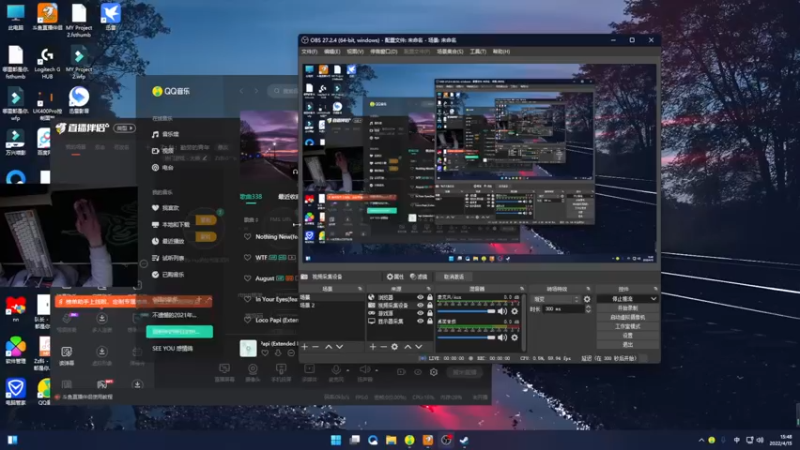Toggle lock on display capture source
Screen dimensions: 800x450
coord(430,321)
